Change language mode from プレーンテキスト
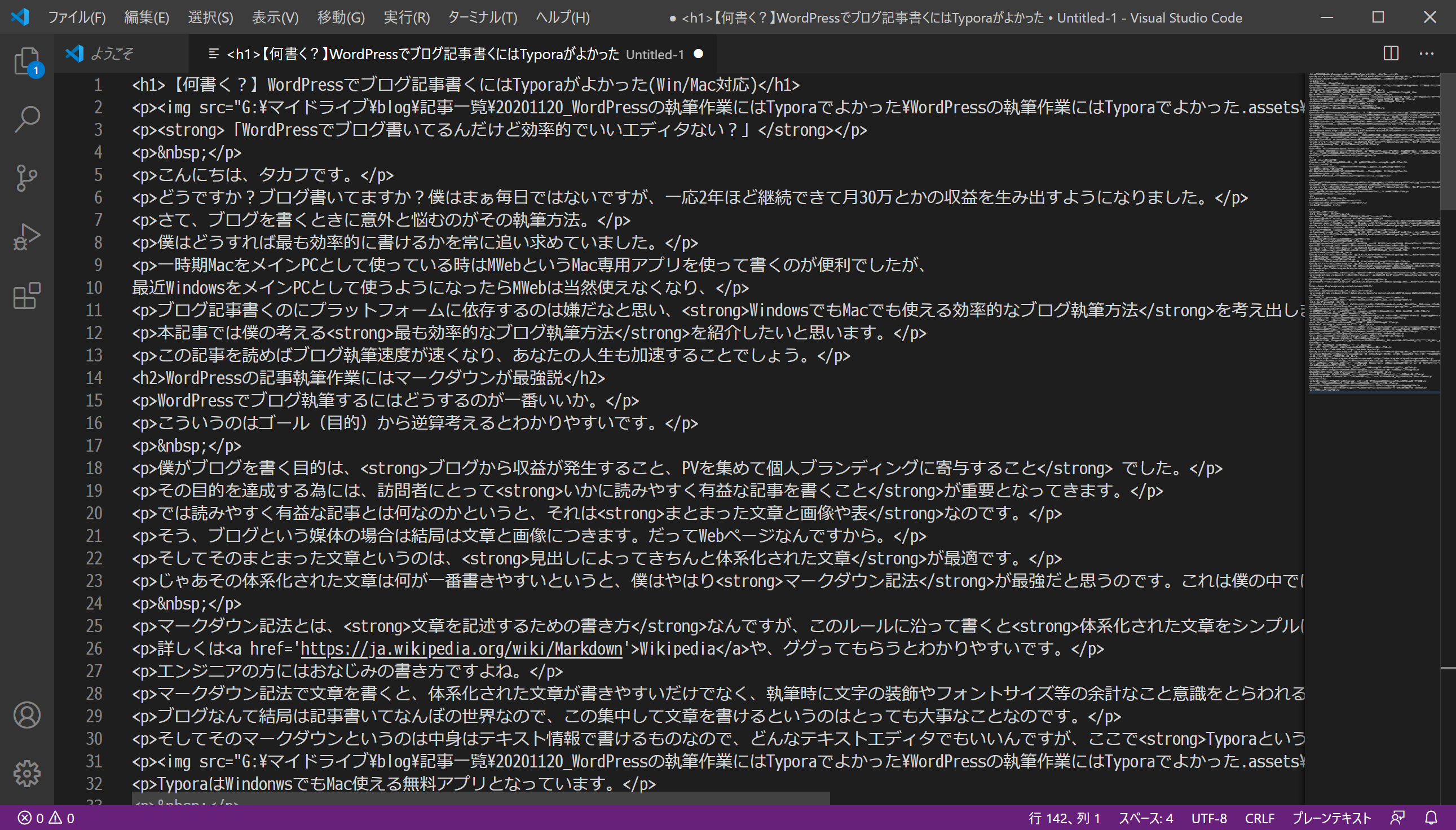Image resolution: width=1456 pixels, height=830 pixels. (1331, 818)
